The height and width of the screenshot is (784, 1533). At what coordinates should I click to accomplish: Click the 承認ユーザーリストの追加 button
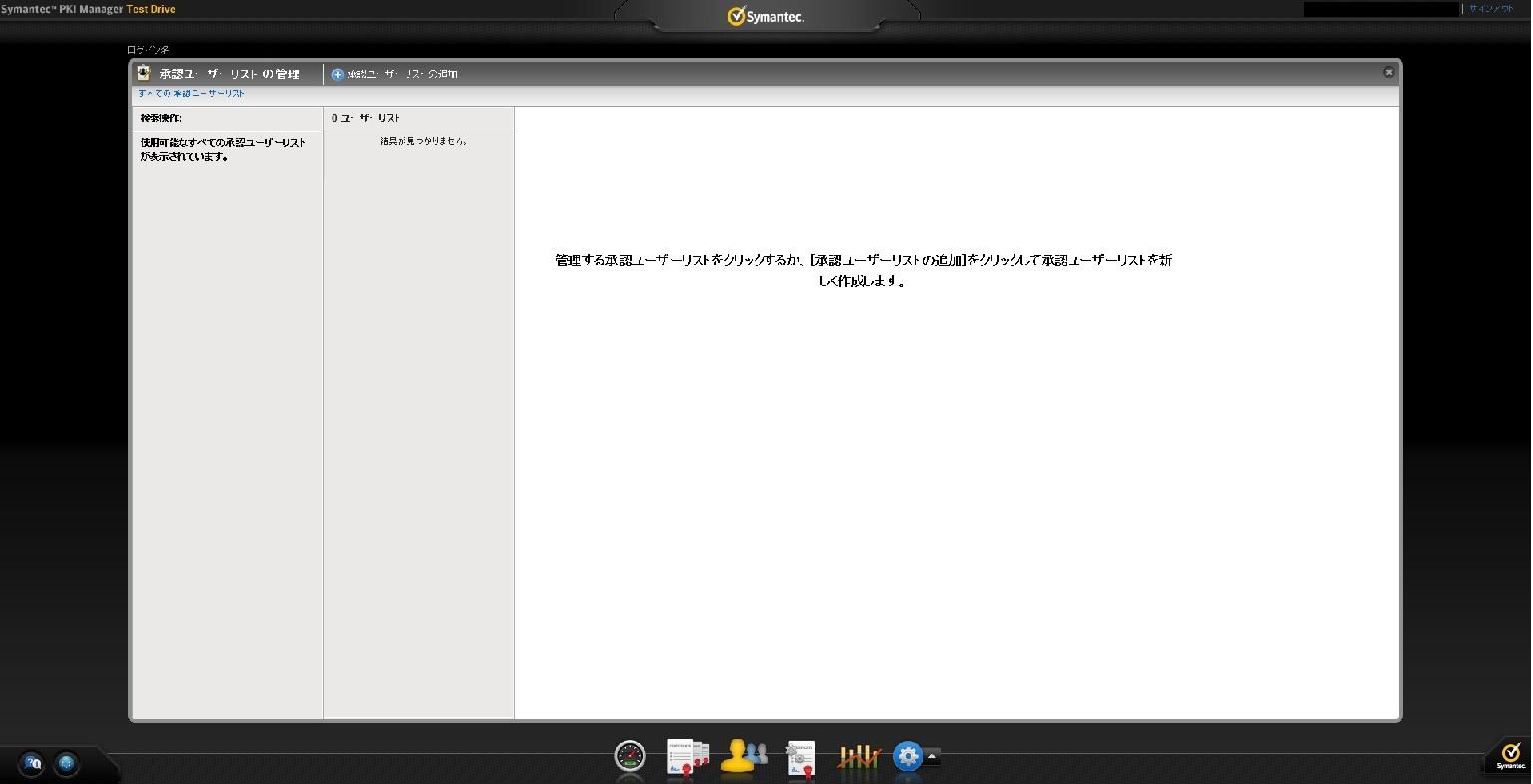coord(395,74)
